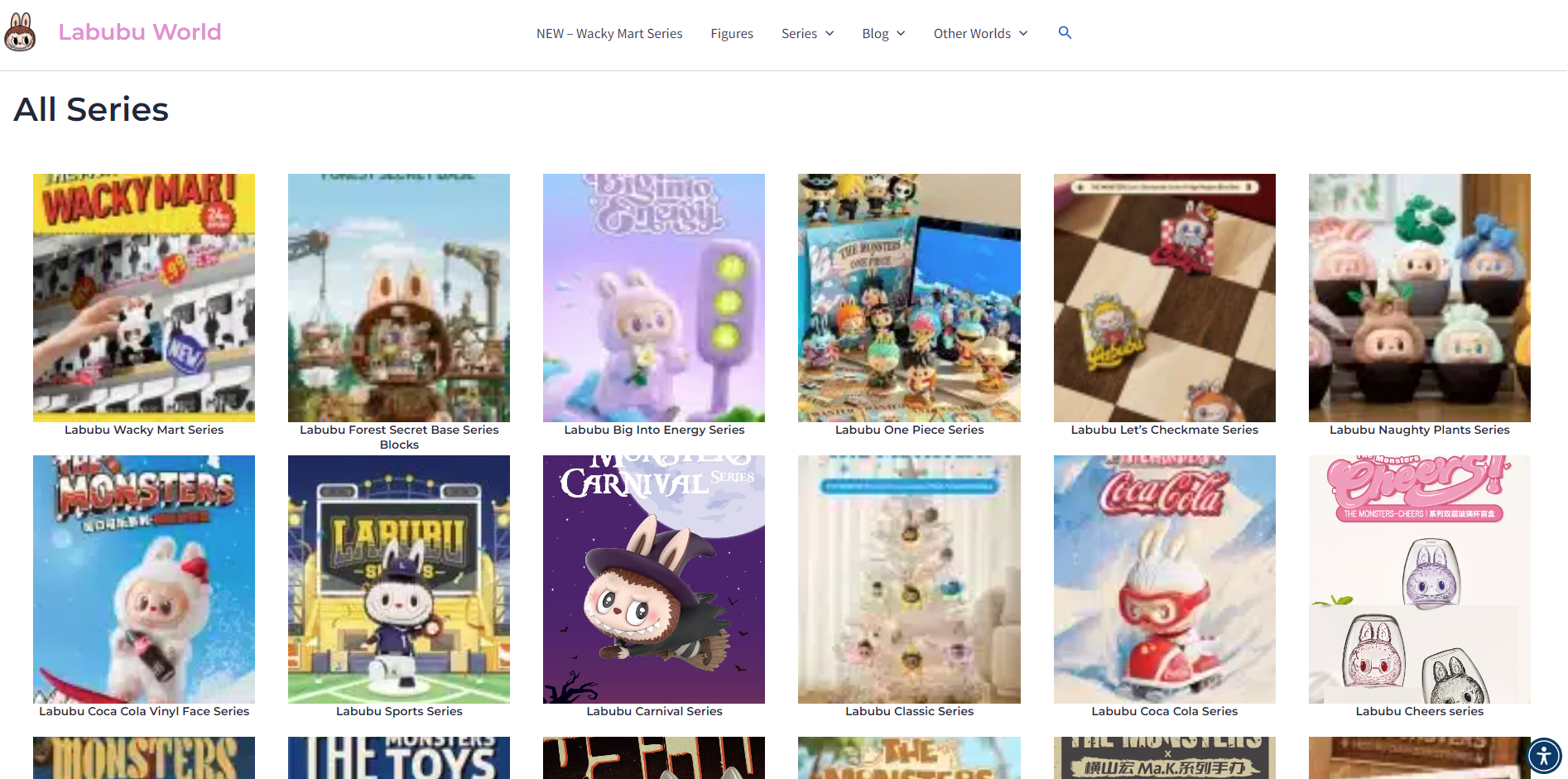Open the Labubu Cheers series link
This screenshot has width=1568, height=779.
(x=1419, y=711)
